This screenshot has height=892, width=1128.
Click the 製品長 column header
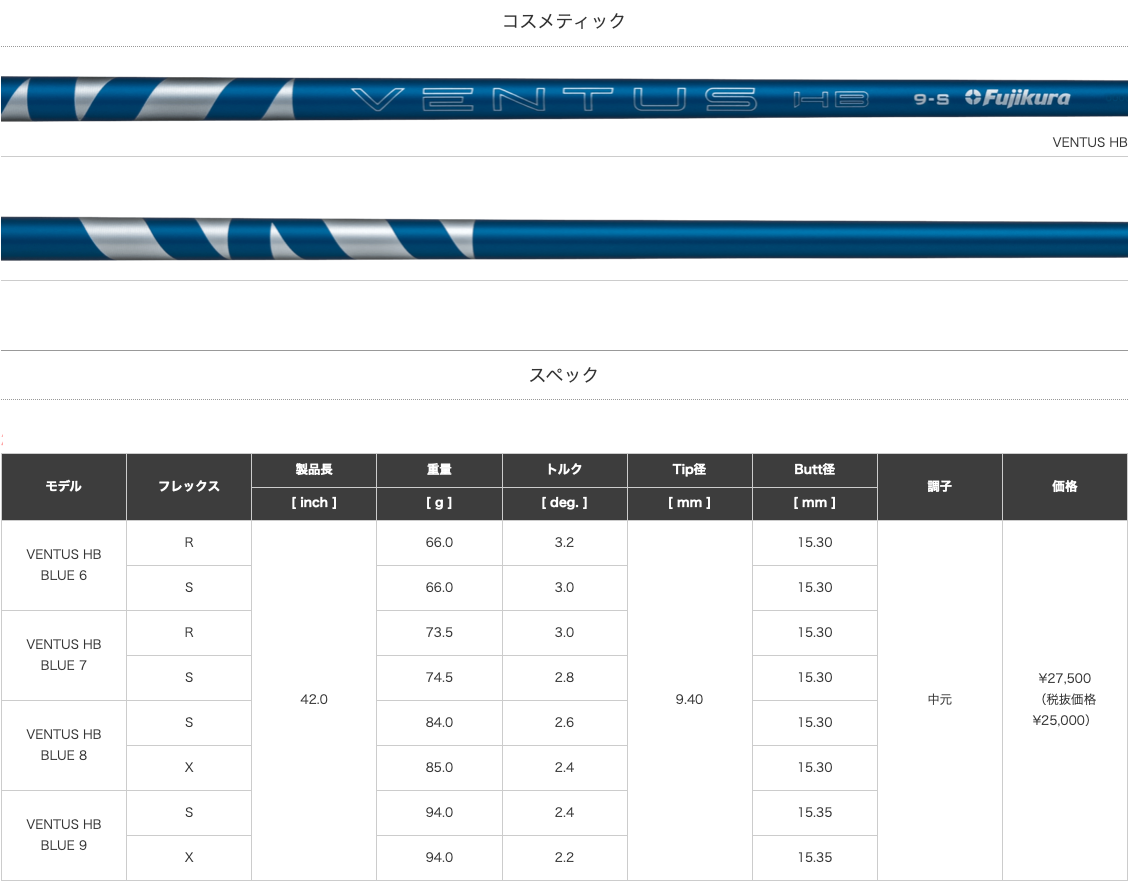click(x=314, y=470)
